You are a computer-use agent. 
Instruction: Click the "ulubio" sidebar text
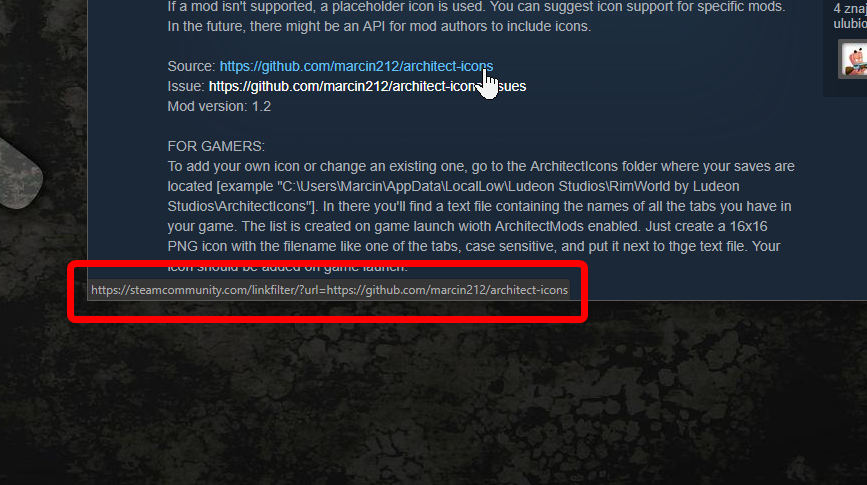850,24
